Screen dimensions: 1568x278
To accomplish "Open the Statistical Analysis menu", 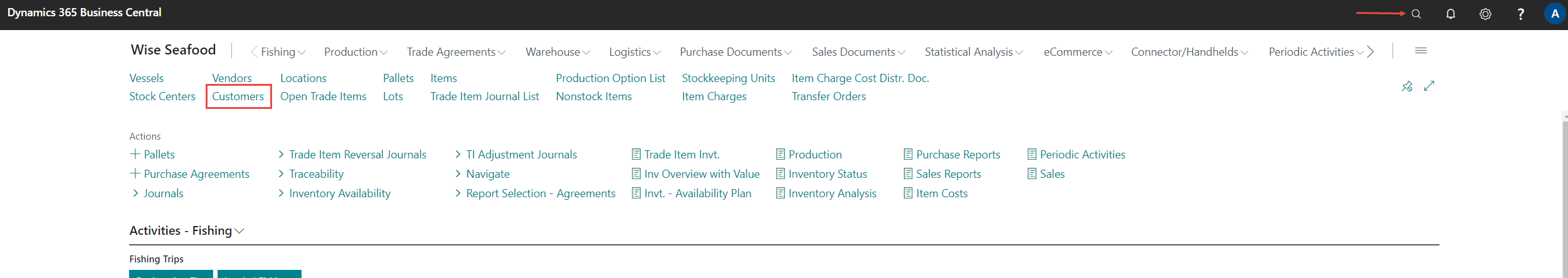I will 973,52.
